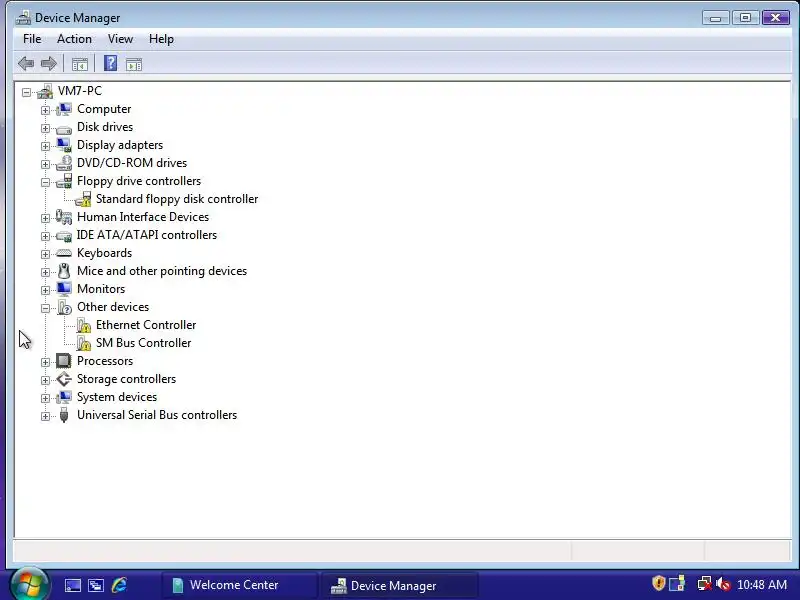Screen dimensions: 800x600
Task: Click the action pane toolbar icon
Action: [x=134, y=64]
